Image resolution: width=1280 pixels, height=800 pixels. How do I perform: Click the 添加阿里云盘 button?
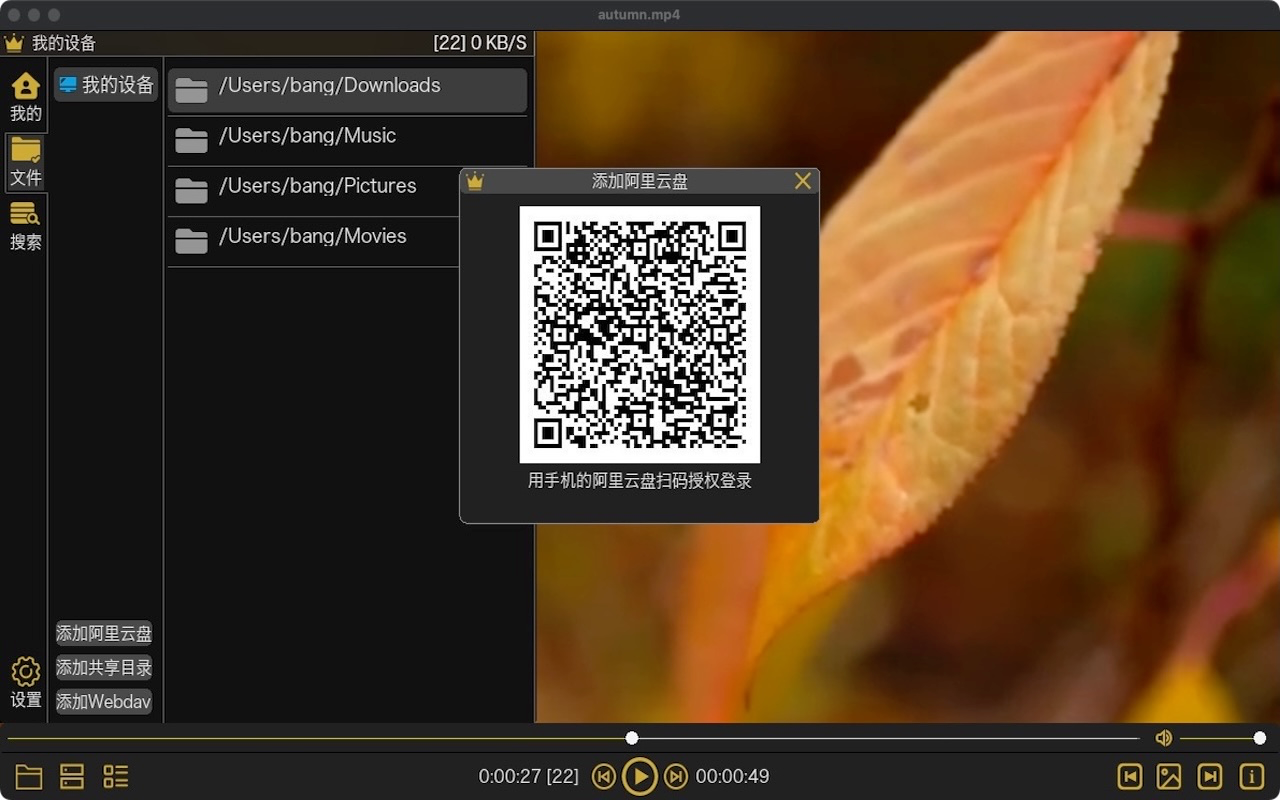(x=104, y=633)
